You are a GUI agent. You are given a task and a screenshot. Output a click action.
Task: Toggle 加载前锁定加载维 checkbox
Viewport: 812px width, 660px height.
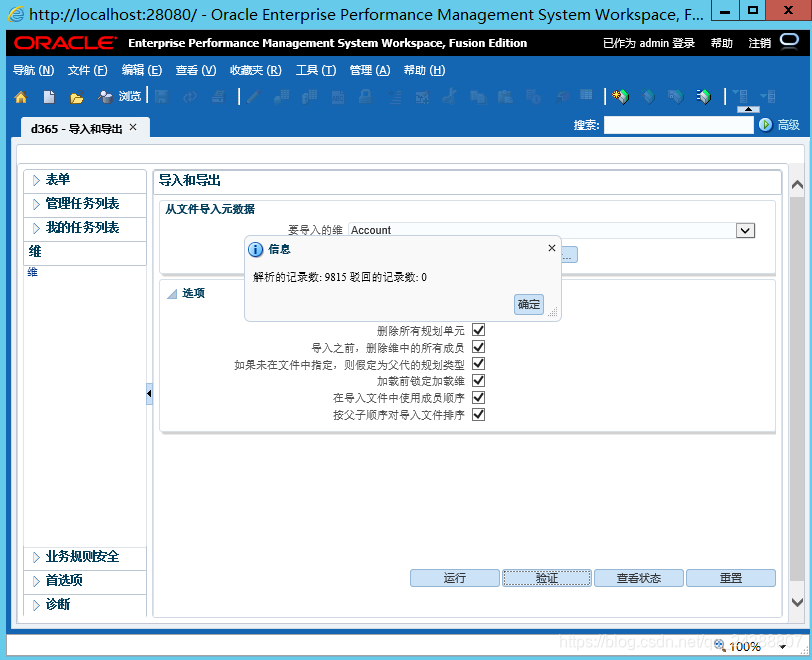click(478, 381)
